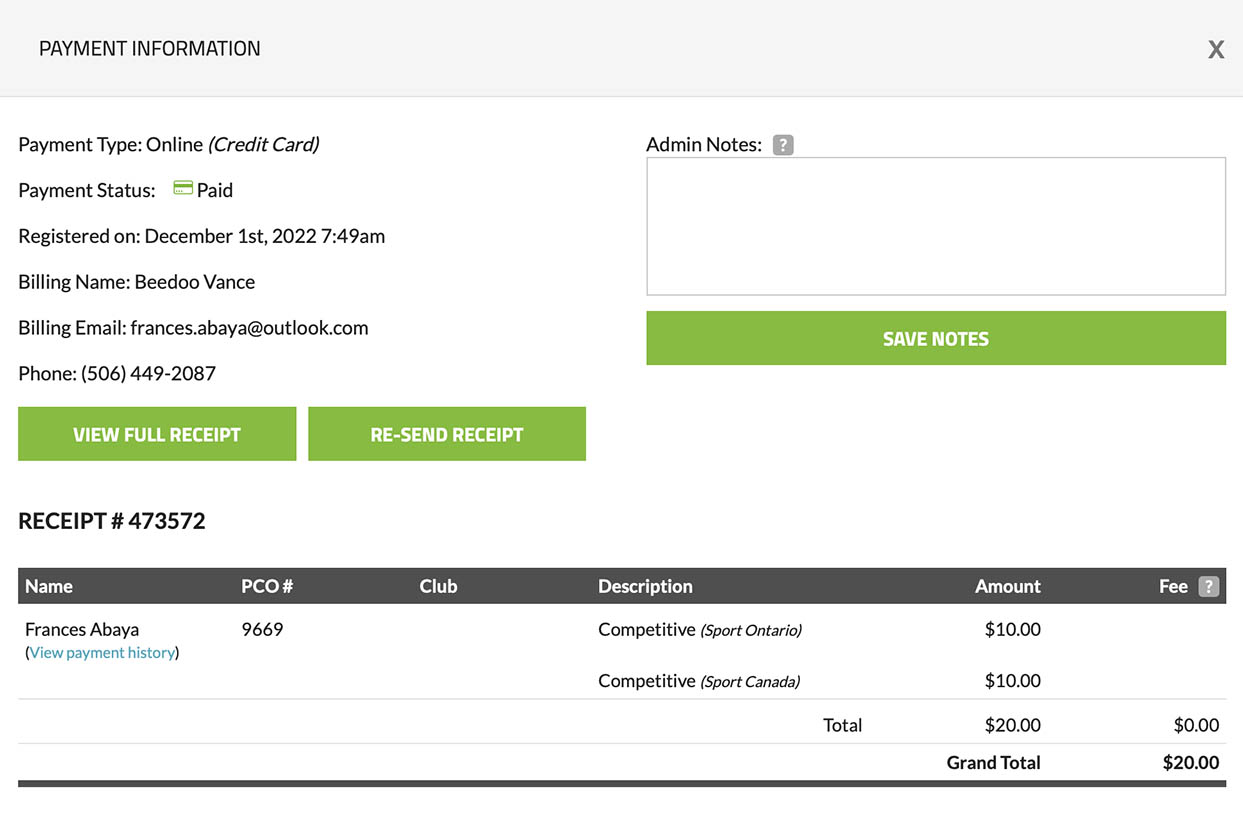Click the Fee column help icon
Image resolution: width=1243 pixels, height=826 pixels.
(x=1209, y=587)
